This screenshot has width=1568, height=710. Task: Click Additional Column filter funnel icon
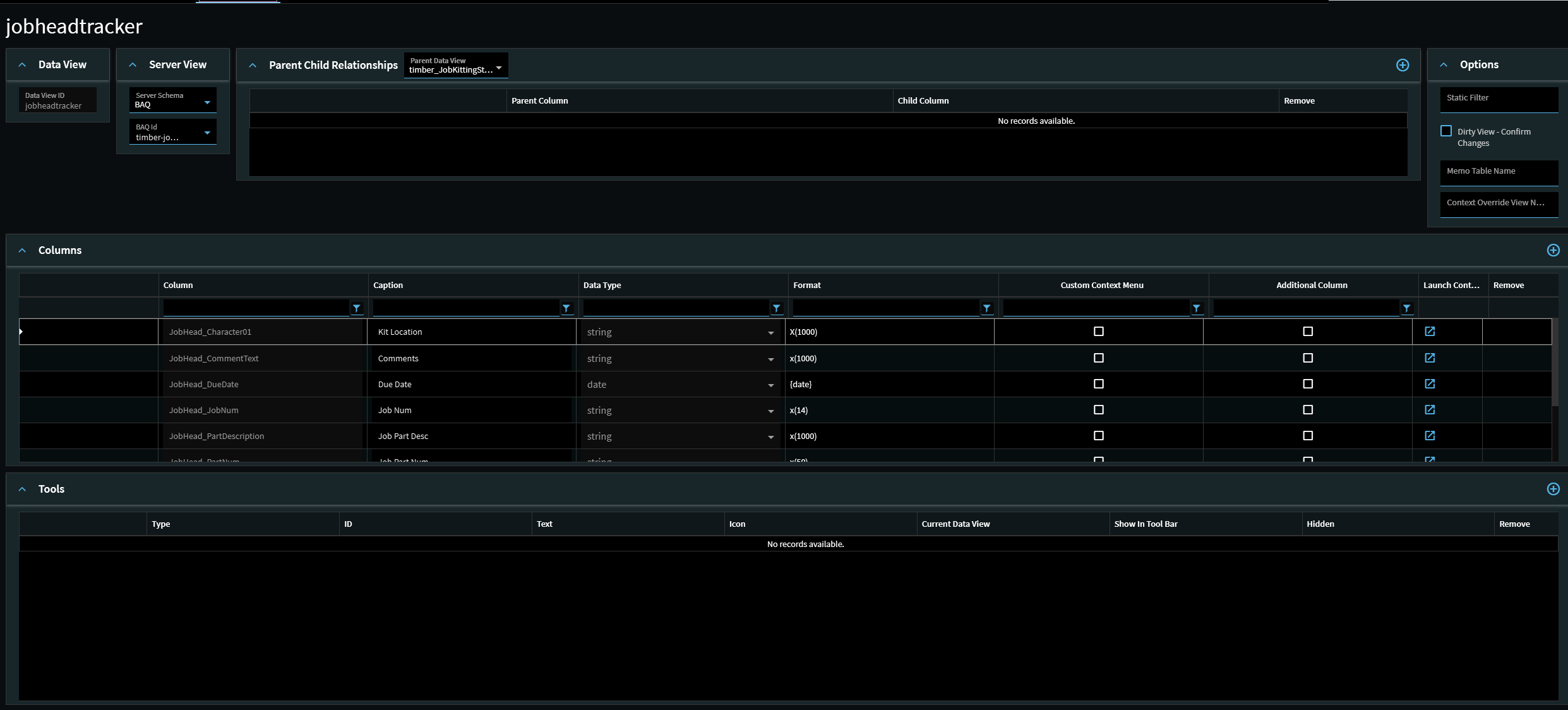[1406, 308]
